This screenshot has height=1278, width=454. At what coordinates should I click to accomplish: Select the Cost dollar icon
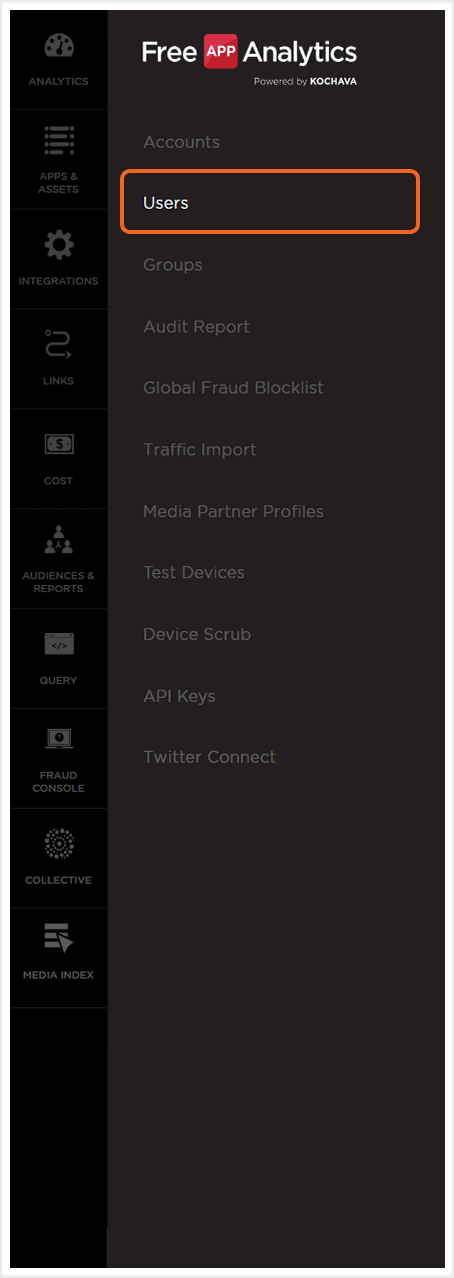58,444
